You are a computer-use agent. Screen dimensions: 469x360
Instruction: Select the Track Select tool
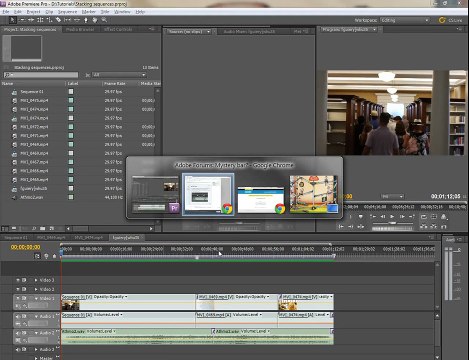[22, 20]
